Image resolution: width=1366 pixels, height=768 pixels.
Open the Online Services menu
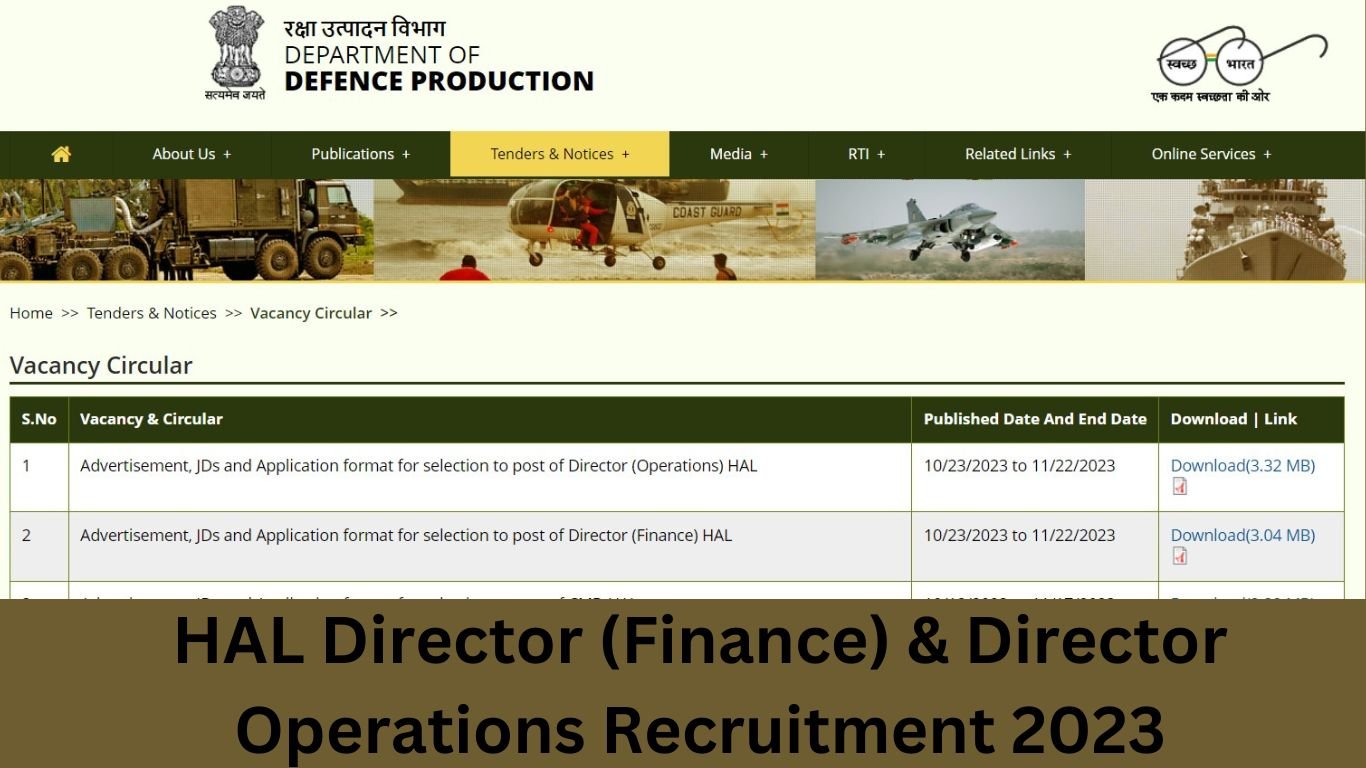click(x=1210, y=154)
